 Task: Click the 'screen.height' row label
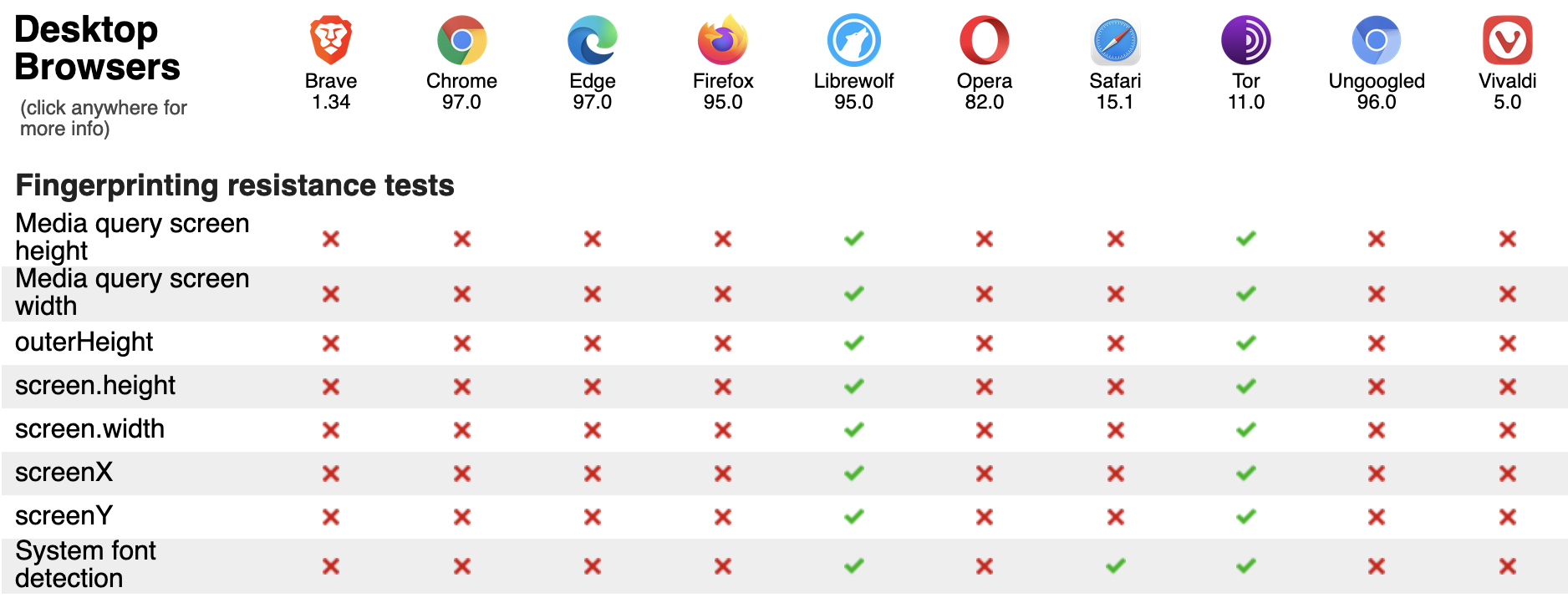(95, 386)
